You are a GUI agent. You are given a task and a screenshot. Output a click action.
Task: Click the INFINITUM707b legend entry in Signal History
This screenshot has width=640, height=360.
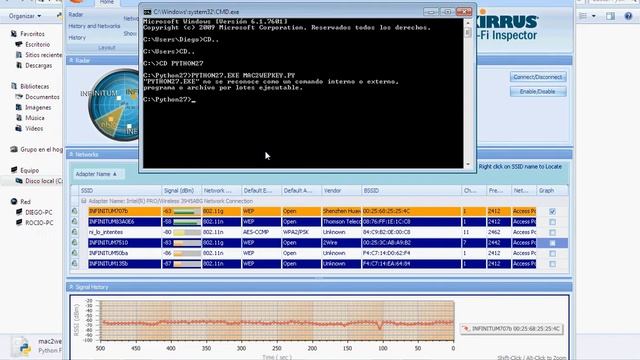511,329
